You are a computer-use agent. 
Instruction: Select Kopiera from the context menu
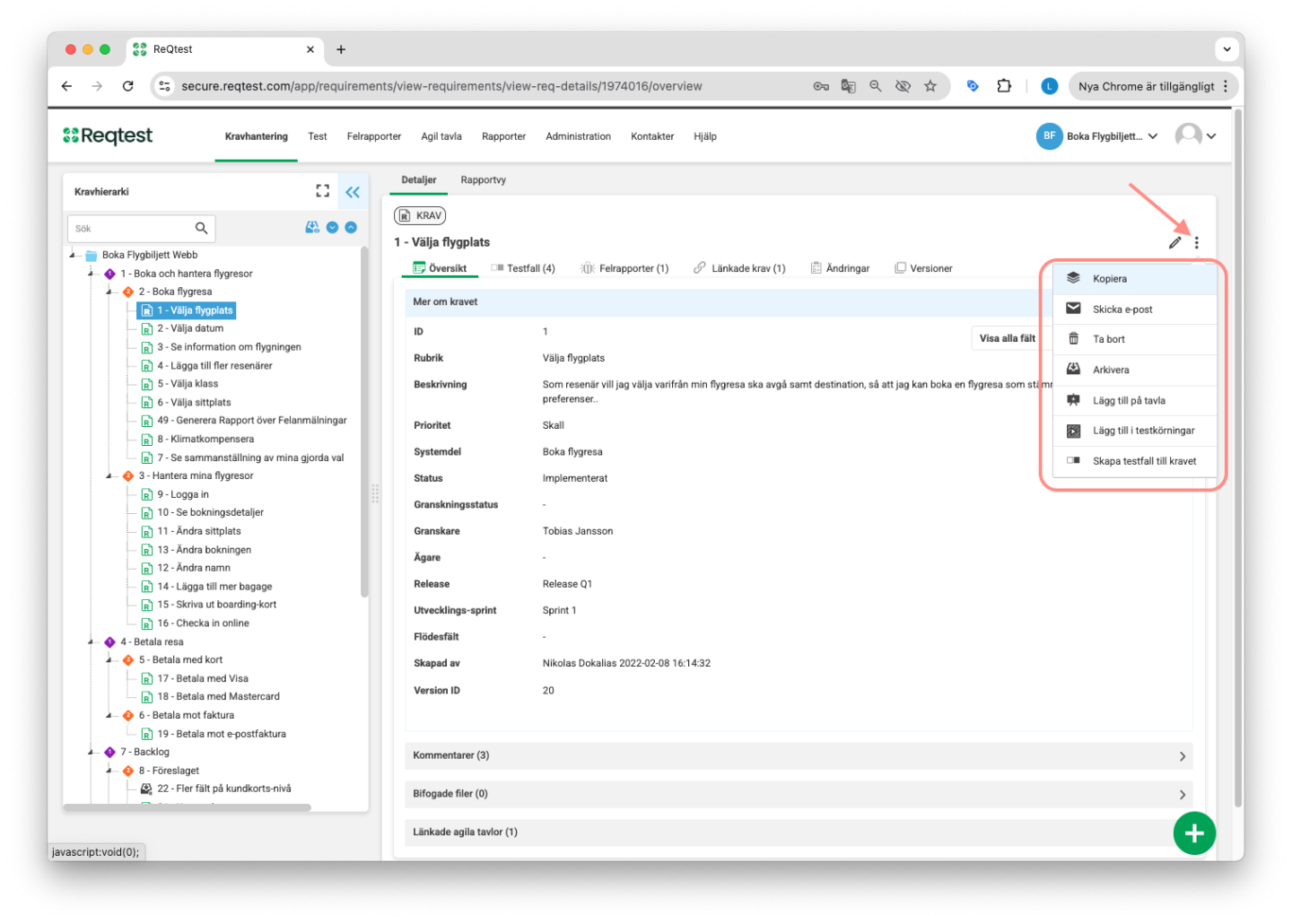coord(1134,279)
